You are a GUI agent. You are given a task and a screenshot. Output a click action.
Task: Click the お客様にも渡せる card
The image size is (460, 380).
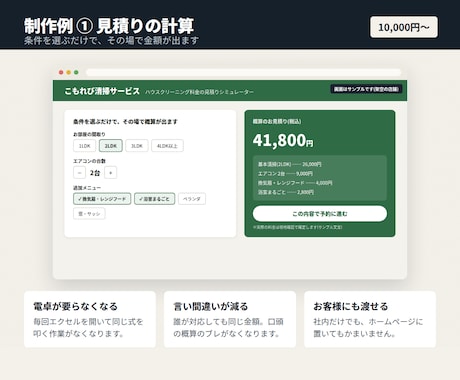370,319
